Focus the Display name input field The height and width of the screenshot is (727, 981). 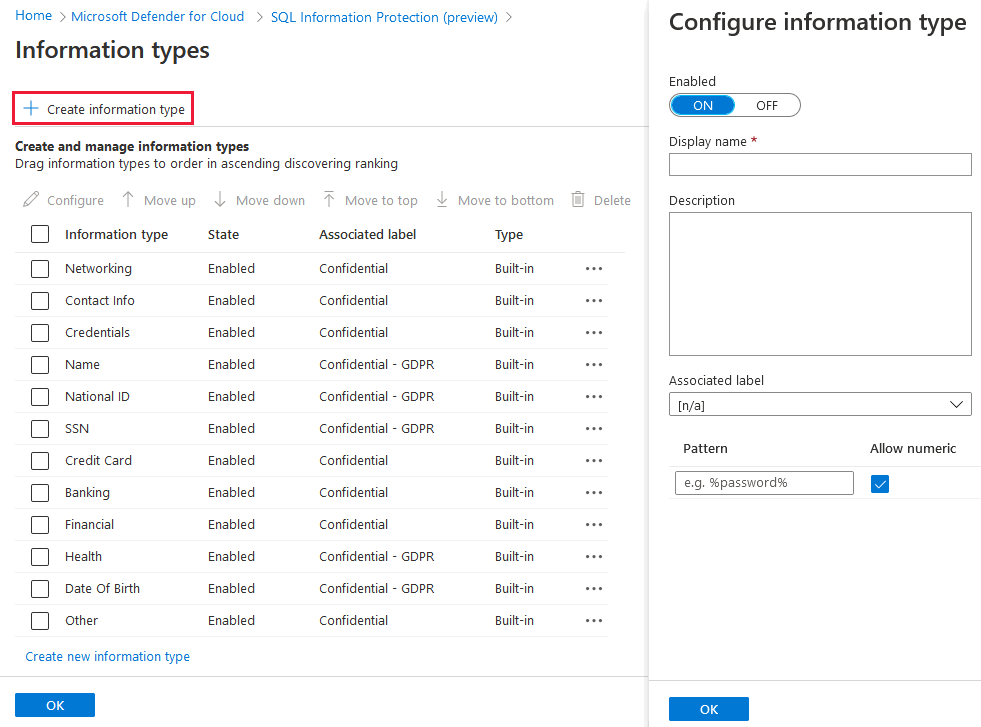820,165
